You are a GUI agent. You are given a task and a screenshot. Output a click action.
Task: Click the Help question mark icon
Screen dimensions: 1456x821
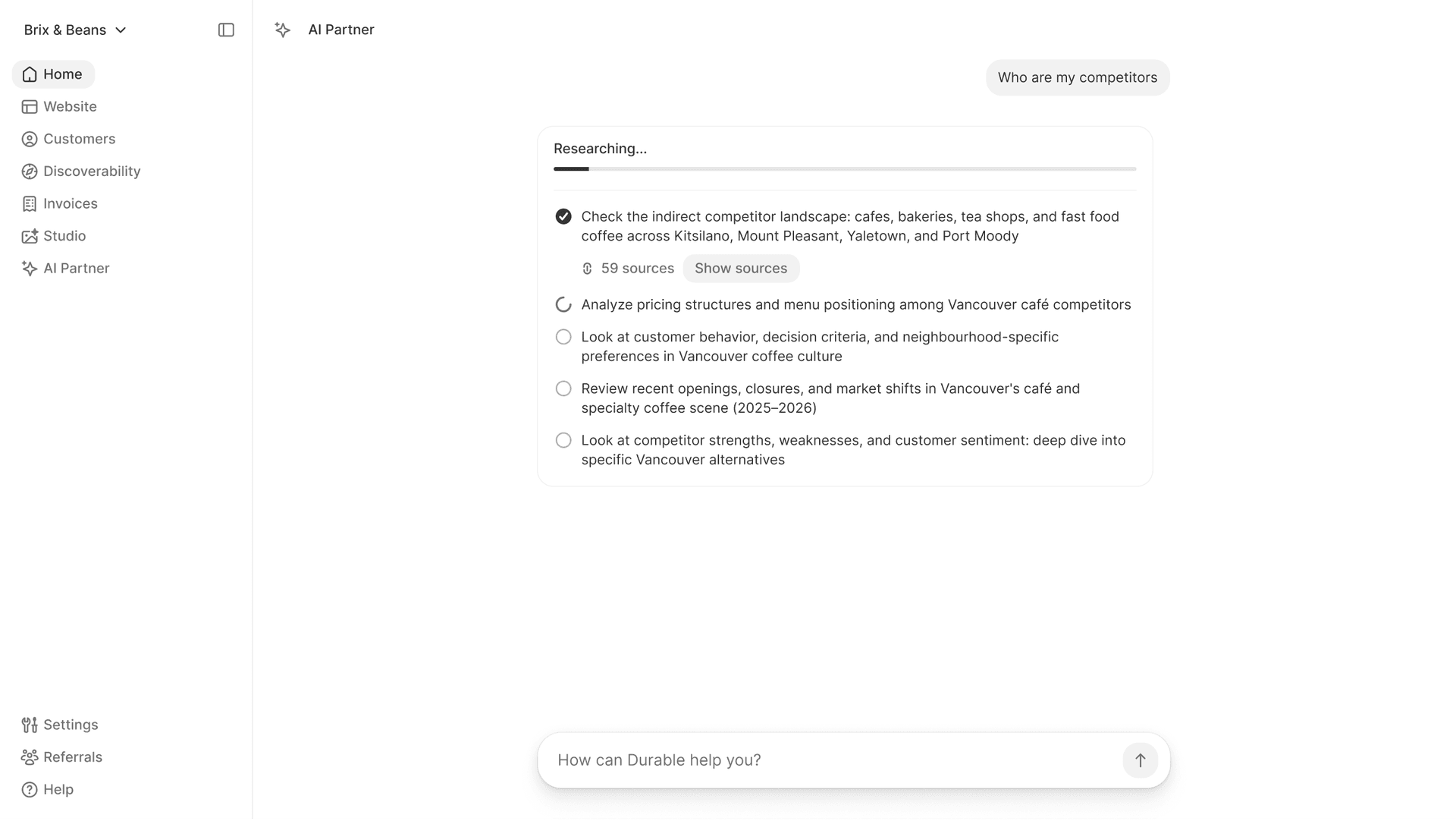(x=30, y=790)
